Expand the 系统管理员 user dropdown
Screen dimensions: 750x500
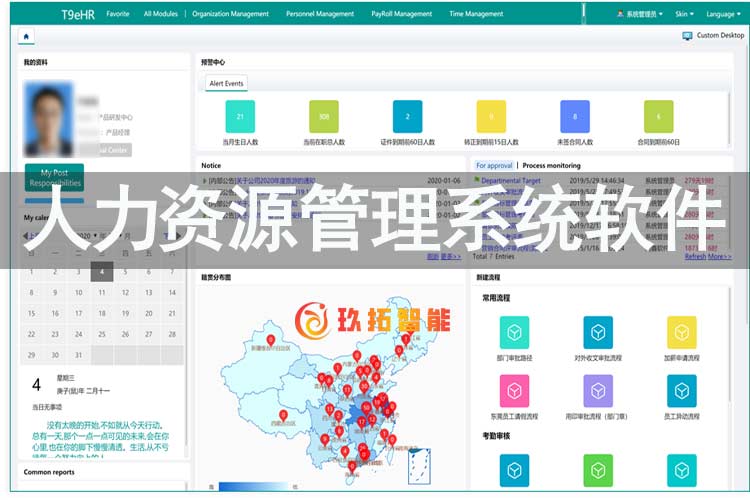(640, 14)
